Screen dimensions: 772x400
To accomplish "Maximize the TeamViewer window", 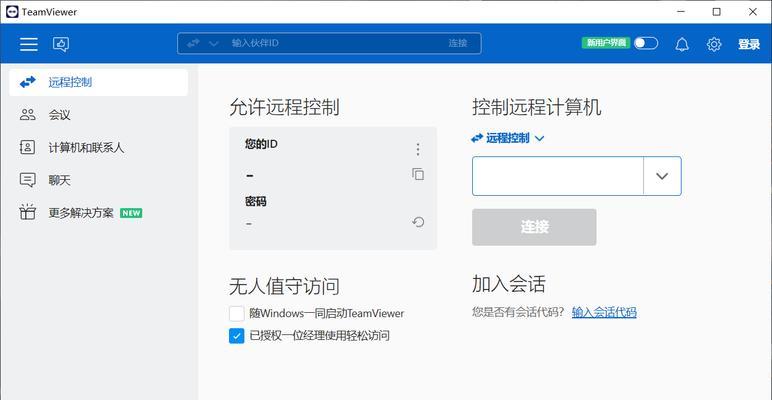I will (717, 12).
